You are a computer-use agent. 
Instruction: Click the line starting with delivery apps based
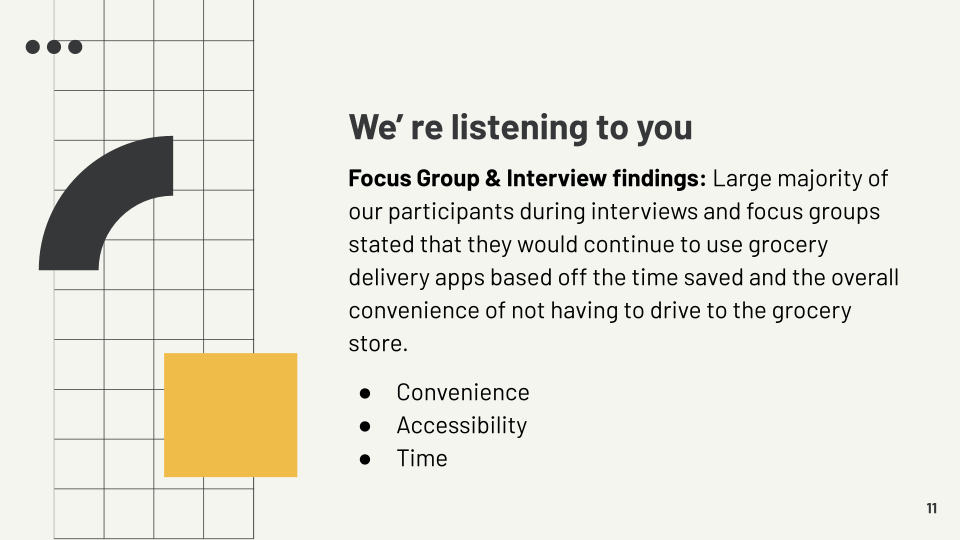623,277
